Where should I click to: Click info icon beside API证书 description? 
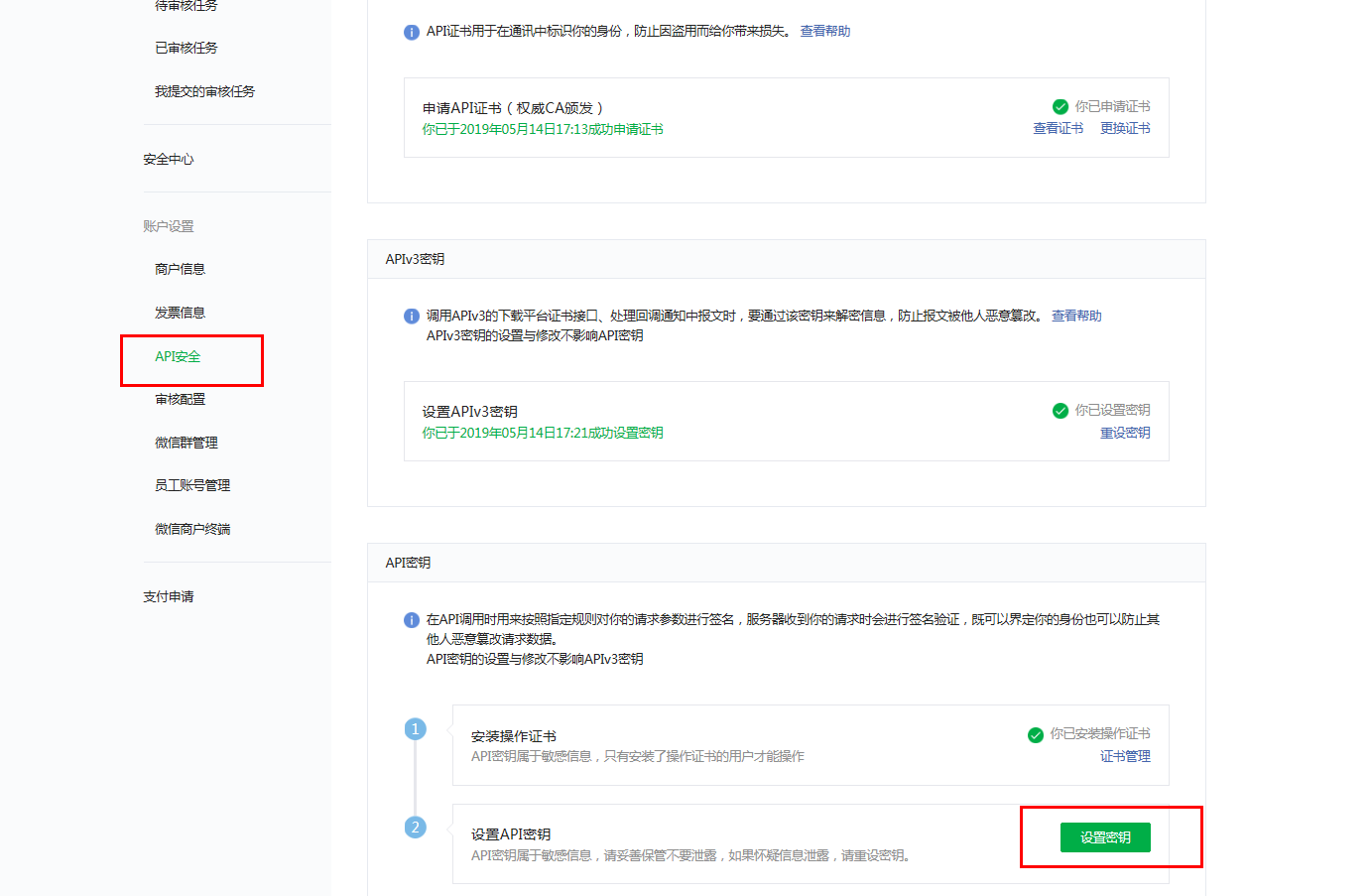[x=412, y=33]
